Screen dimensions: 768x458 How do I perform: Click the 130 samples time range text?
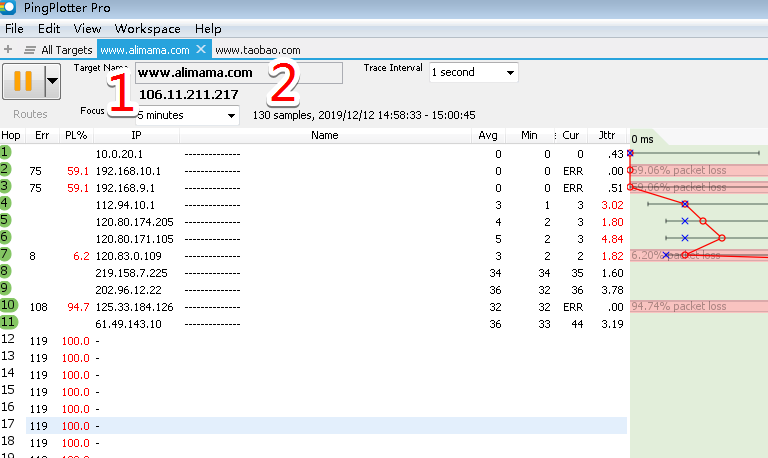pyautogui.click(x=364, y=116)
